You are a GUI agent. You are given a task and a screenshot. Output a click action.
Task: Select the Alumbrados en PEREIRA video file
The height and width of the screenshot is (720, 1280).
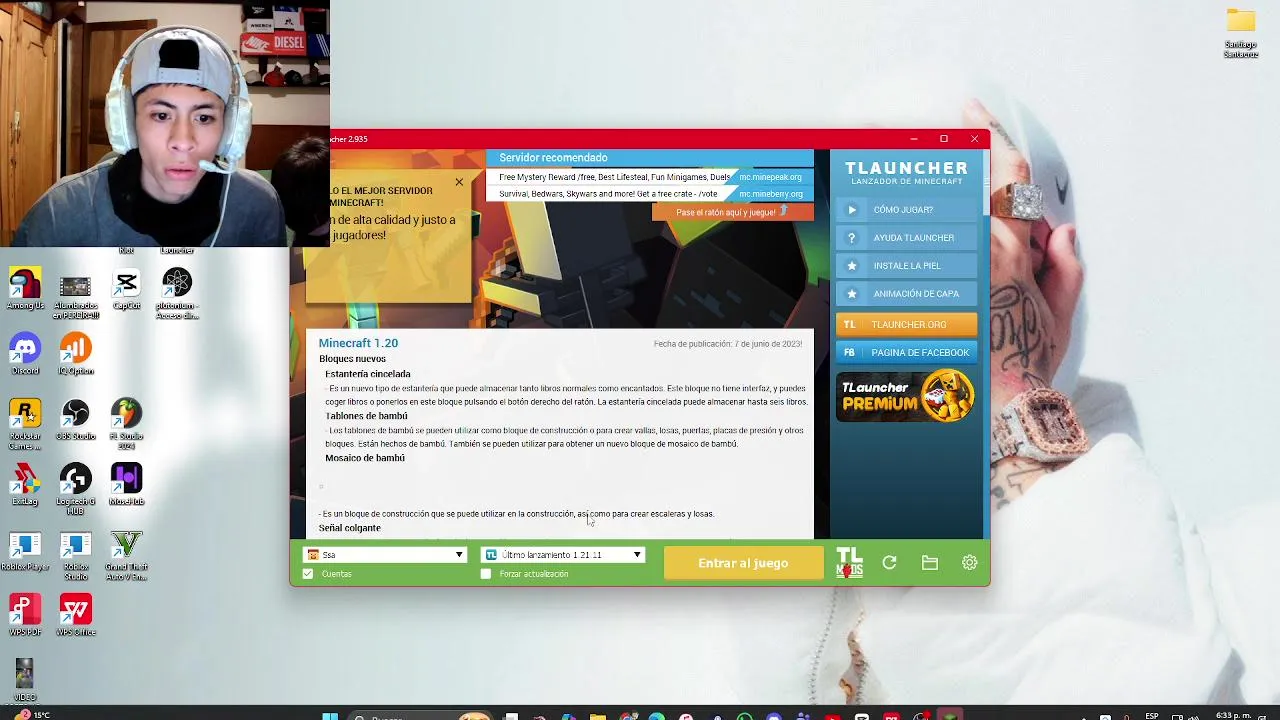(x=76, y=296)
